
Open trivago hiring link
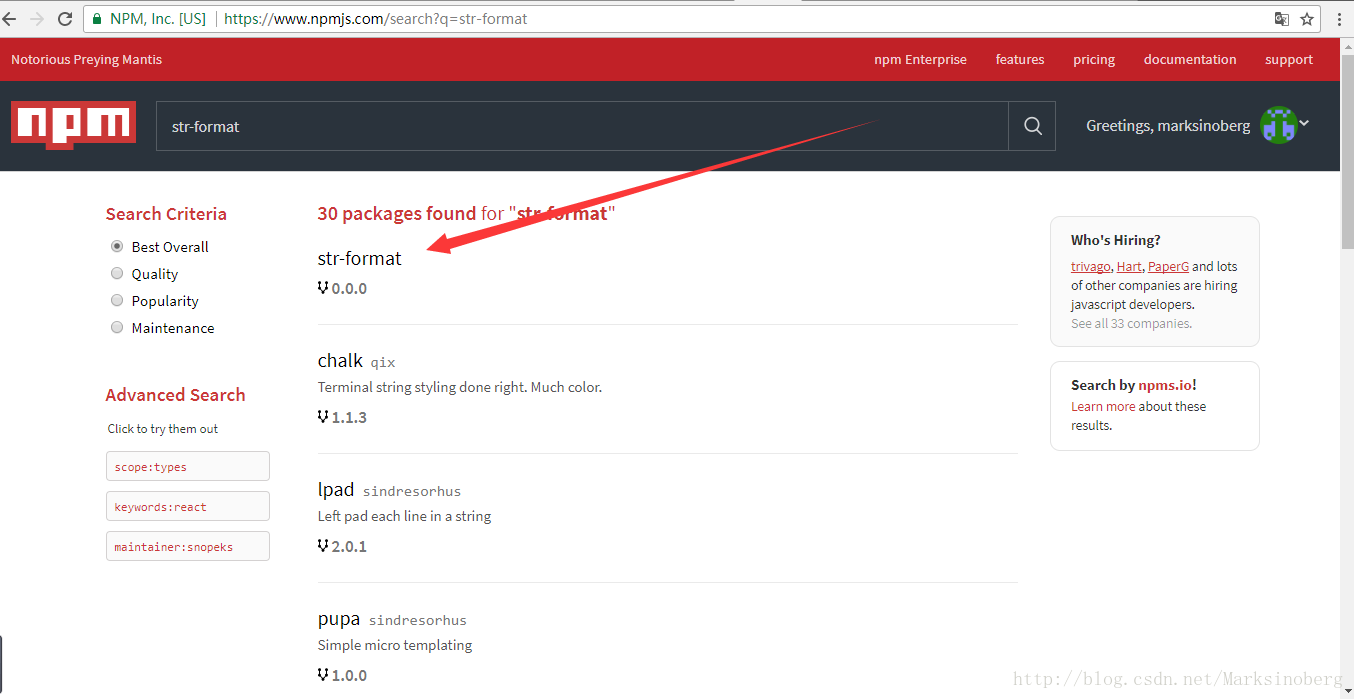[x=1090, y=267]
